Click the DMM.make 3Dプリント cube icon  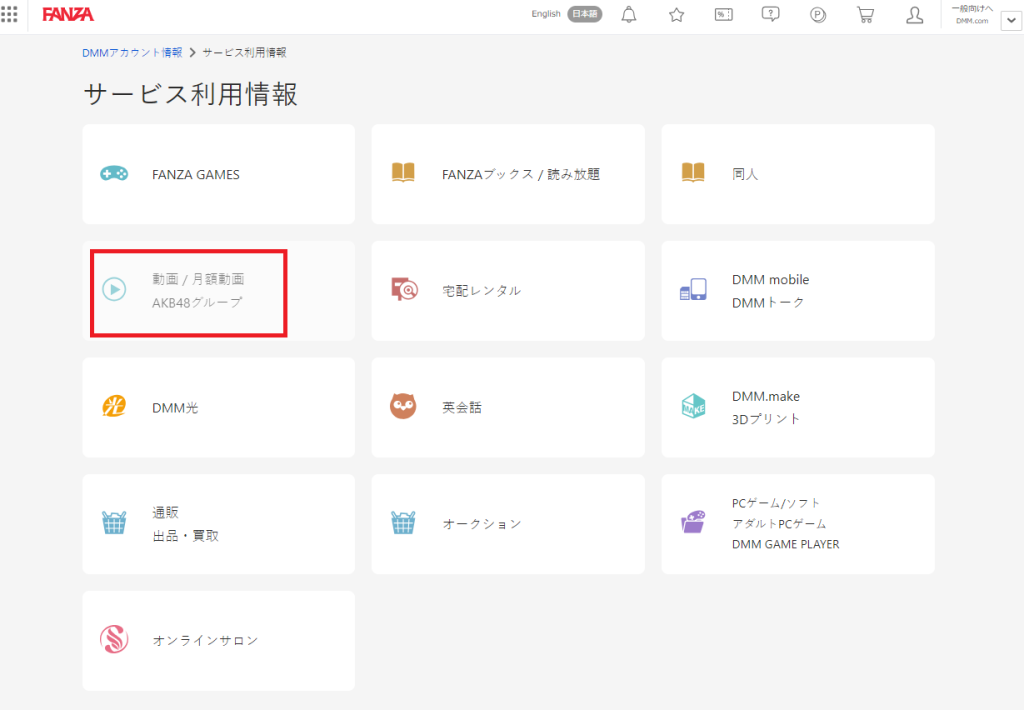click(x=693, y=407)
